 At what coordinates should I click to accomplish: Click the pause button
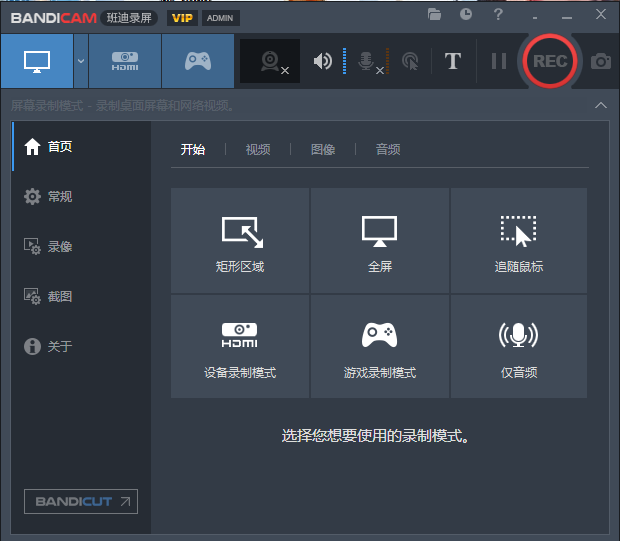click(x=499, y=61)
